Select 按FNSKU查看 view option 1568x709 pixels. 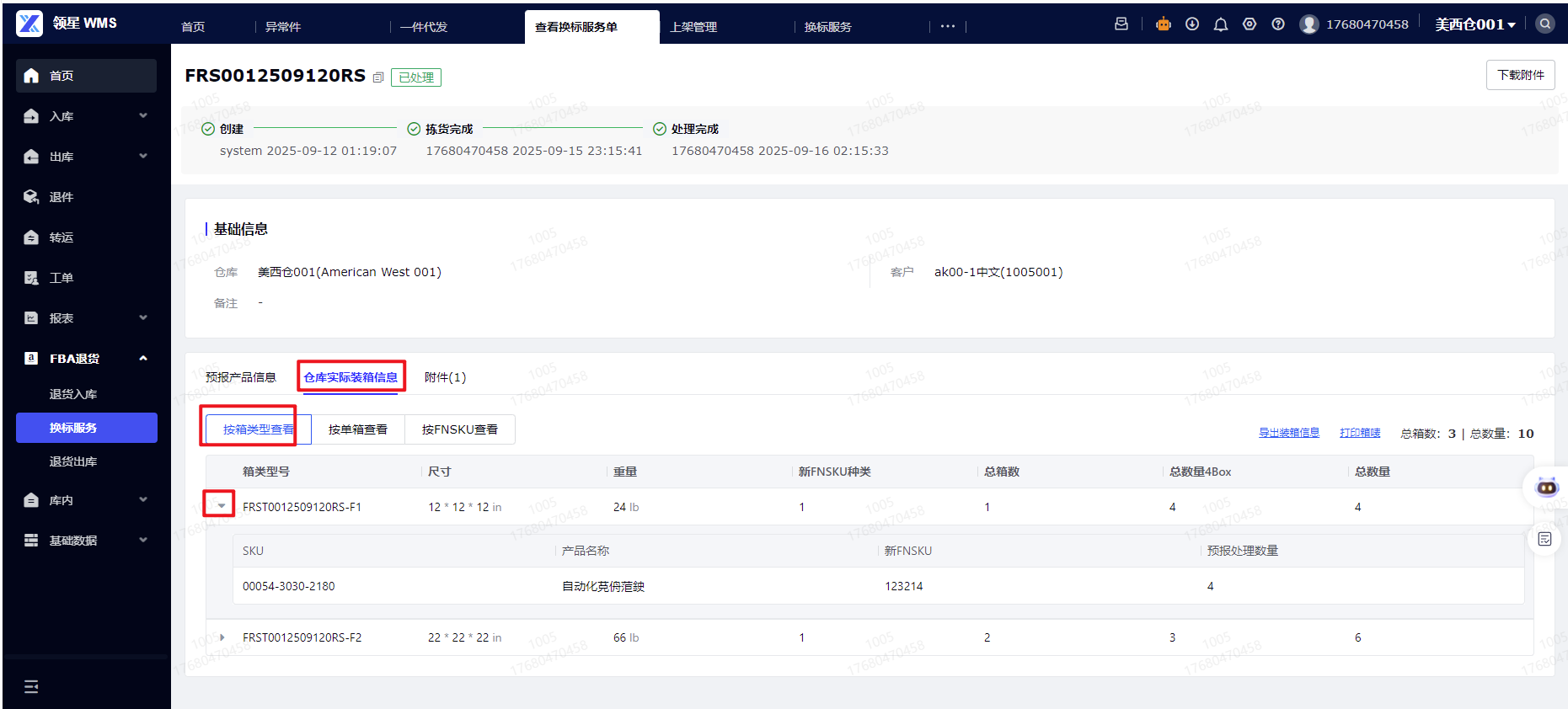click(460, 429)
